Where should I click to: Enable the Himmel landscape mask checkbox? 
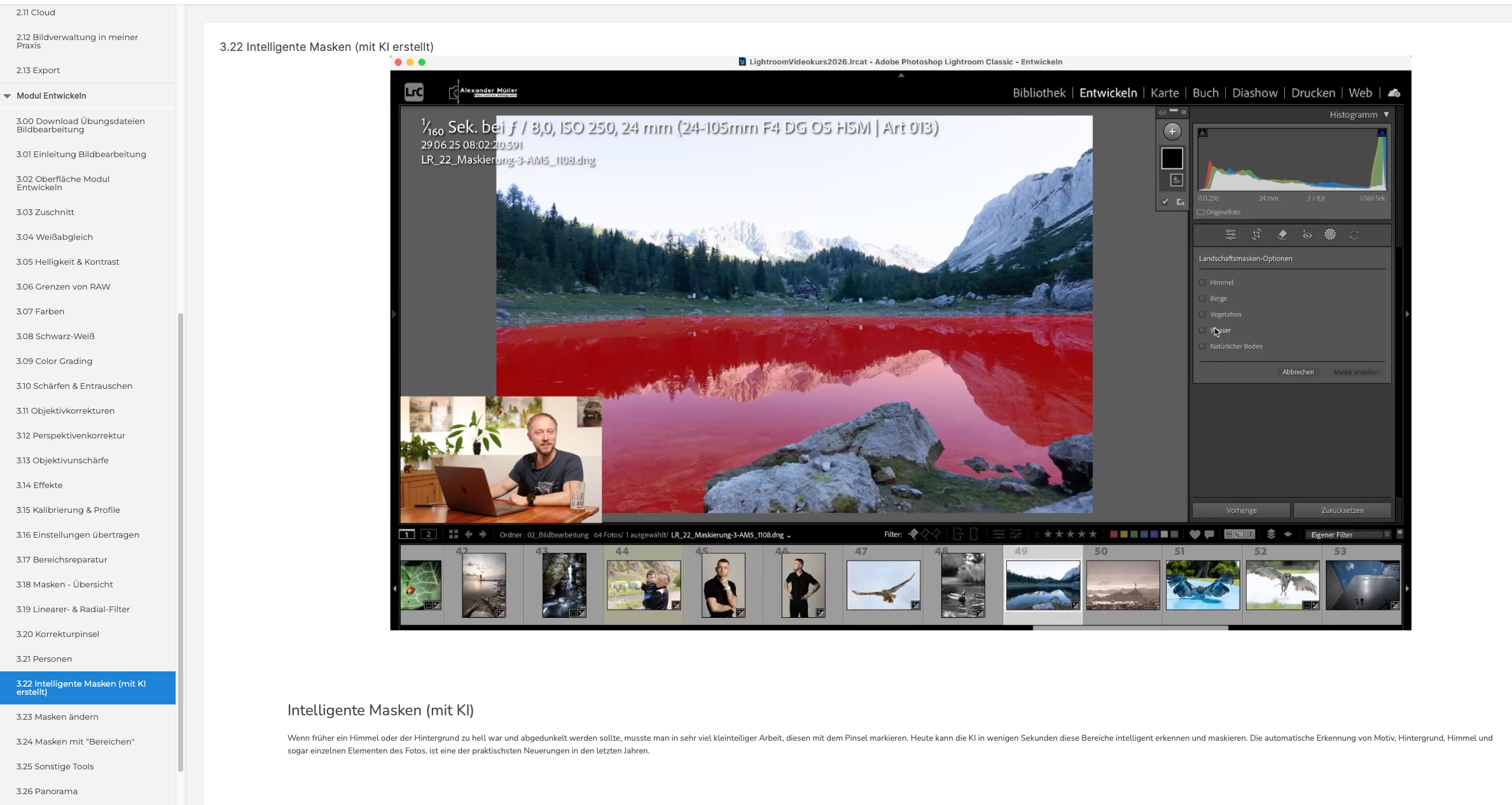click(x=1202, y=283)
